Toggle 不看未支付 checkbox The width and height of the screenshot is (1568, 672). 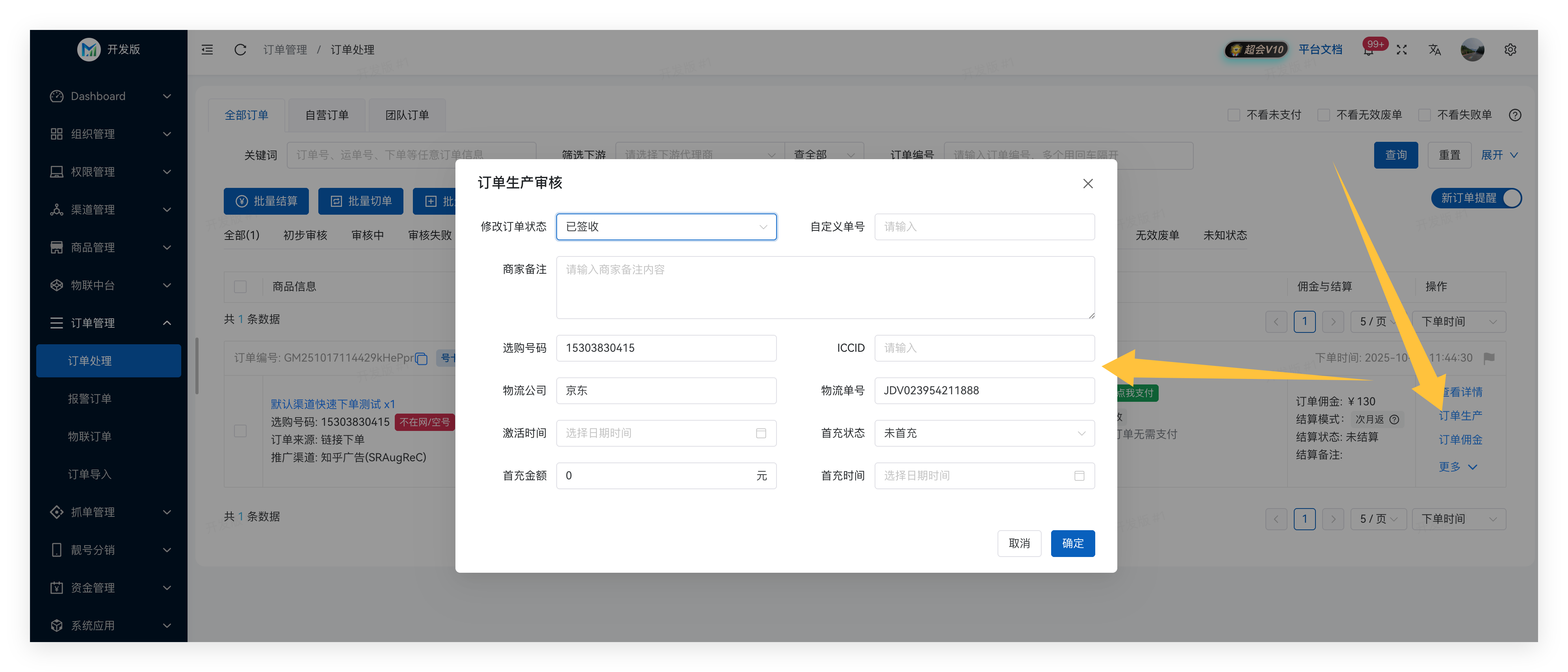[x=1234, y=115]
